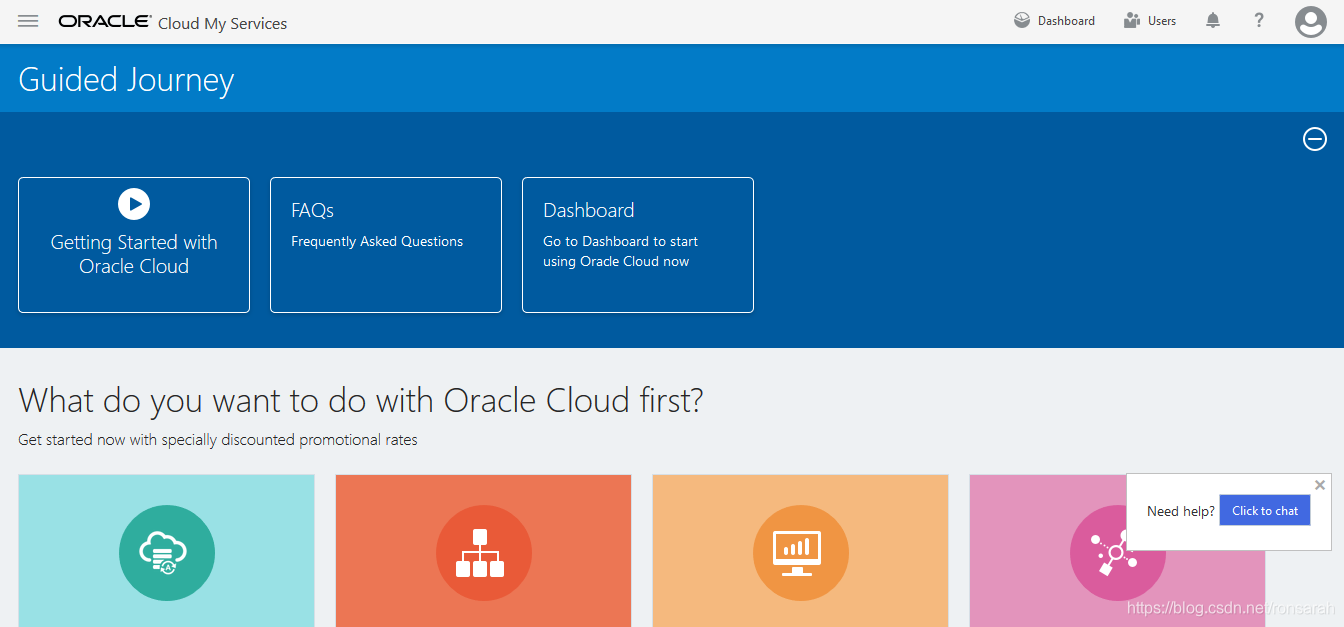
Task: Play the Getting Started video
Action: [x=134, y=204]
